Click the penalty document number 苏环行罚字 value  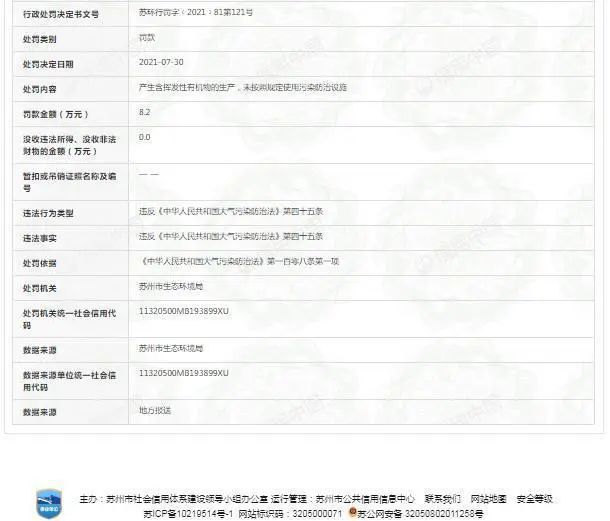[196, 13]
